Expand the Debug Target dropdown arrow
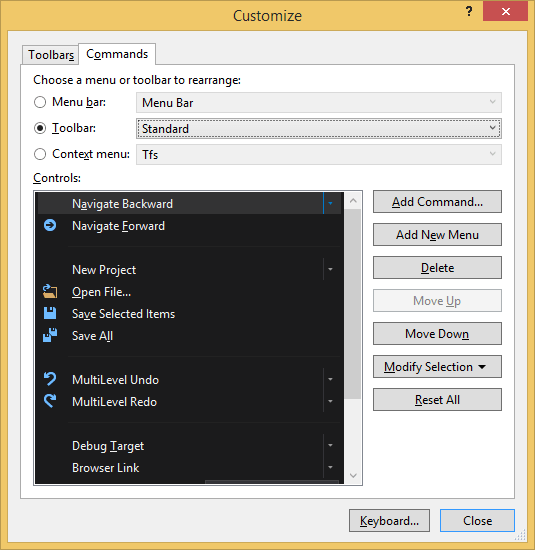535x550 pixels. pos(330,445)
